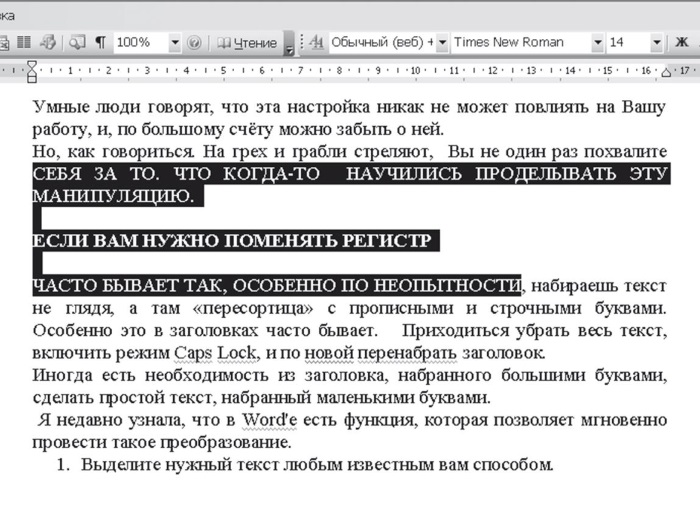
Task: Click the Styles and Formatting icon
Action: point(317,42)
